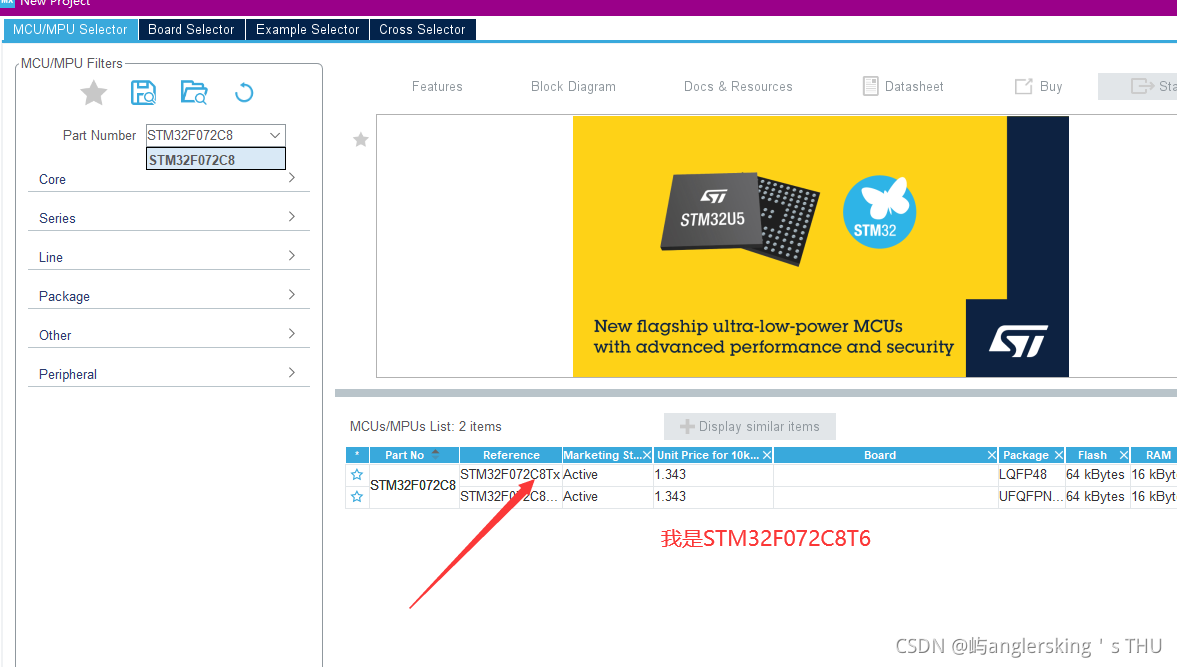Click Display similar items button

pyautogui.click(x=750, y=426)
